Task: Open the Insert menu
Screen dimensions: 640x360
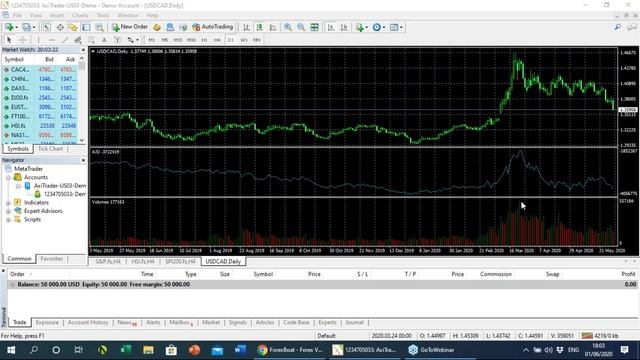Action: pos(57,16)
